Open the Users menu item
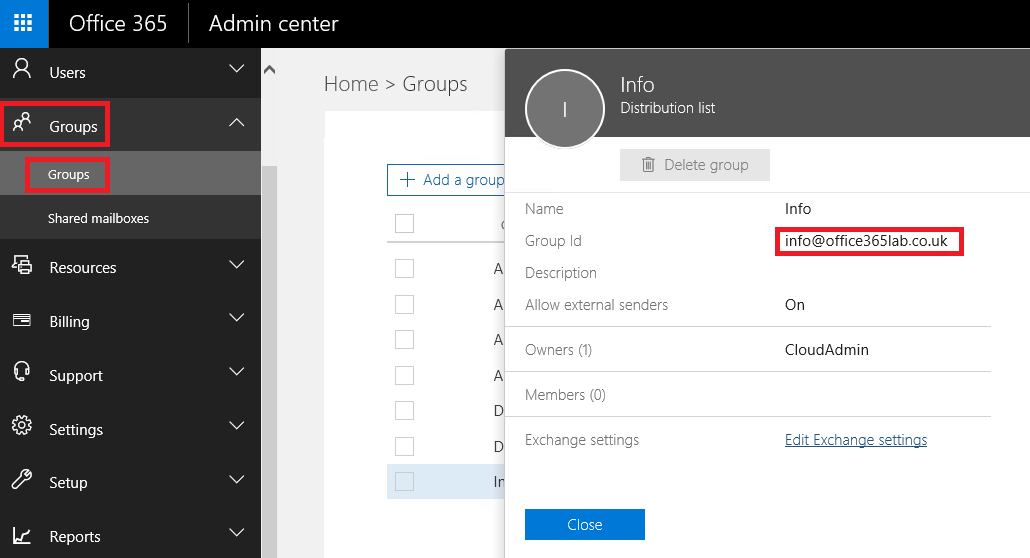This screenshot has height=558, width=1030. [x=130, y=72]
